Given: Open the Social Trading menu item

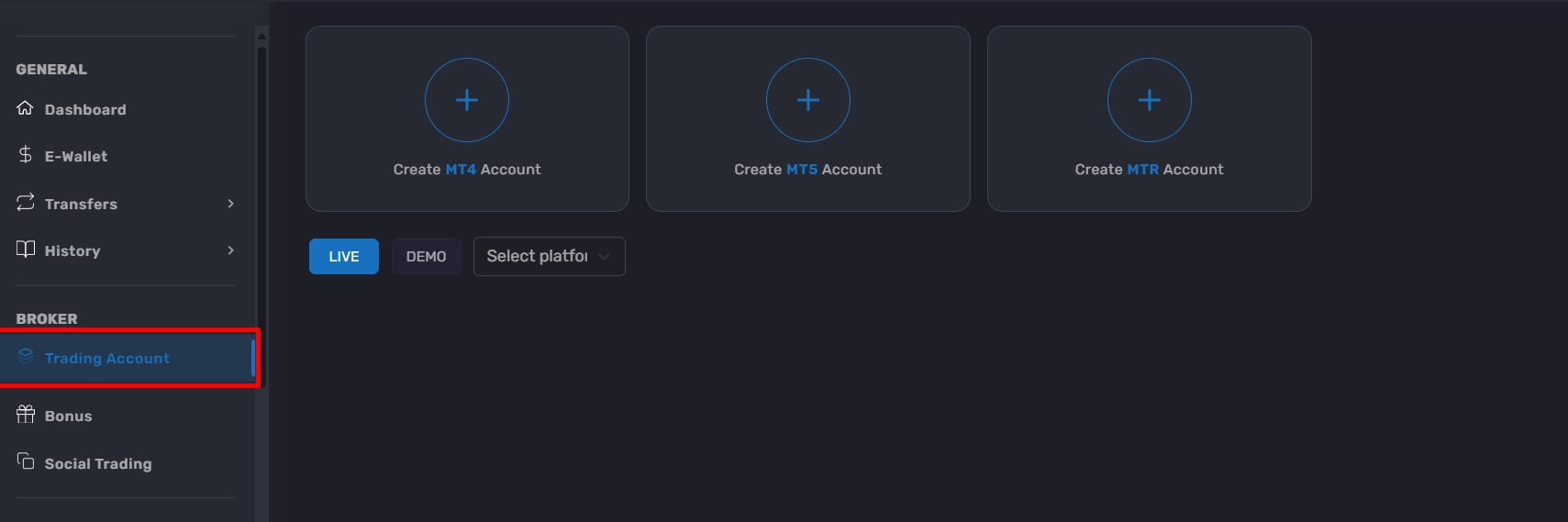Looking at the screenshot, I should pyautogui.click(x=126, y=463).
